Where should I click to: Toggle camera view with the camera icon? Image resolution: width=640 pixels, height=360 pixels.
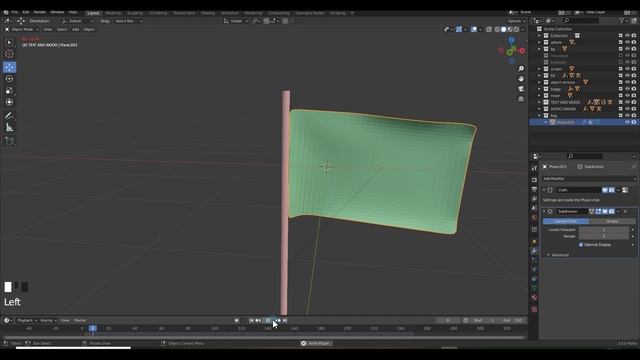point(521,89)
